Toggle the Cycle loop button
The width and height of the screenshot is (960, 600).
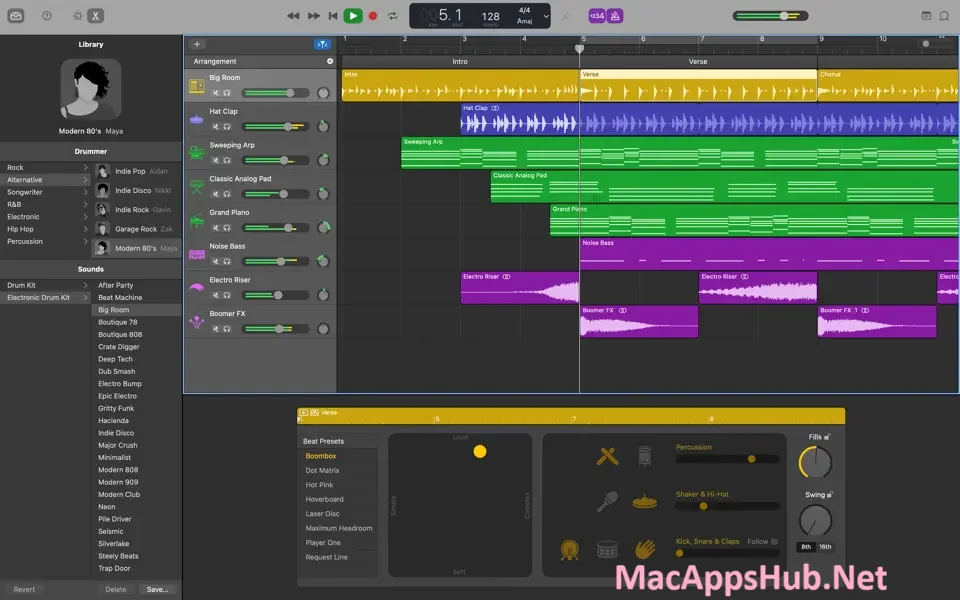click(392, 16)
